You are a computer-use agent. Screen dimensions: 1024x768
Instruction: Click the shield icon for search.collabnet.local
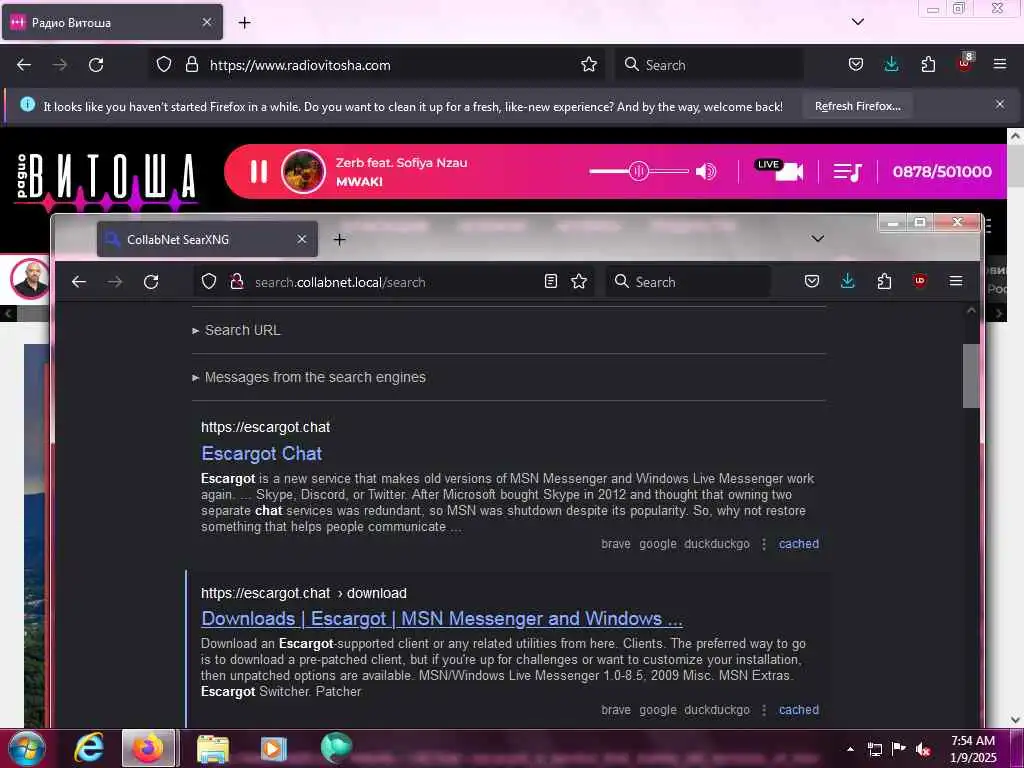[208, 281]
